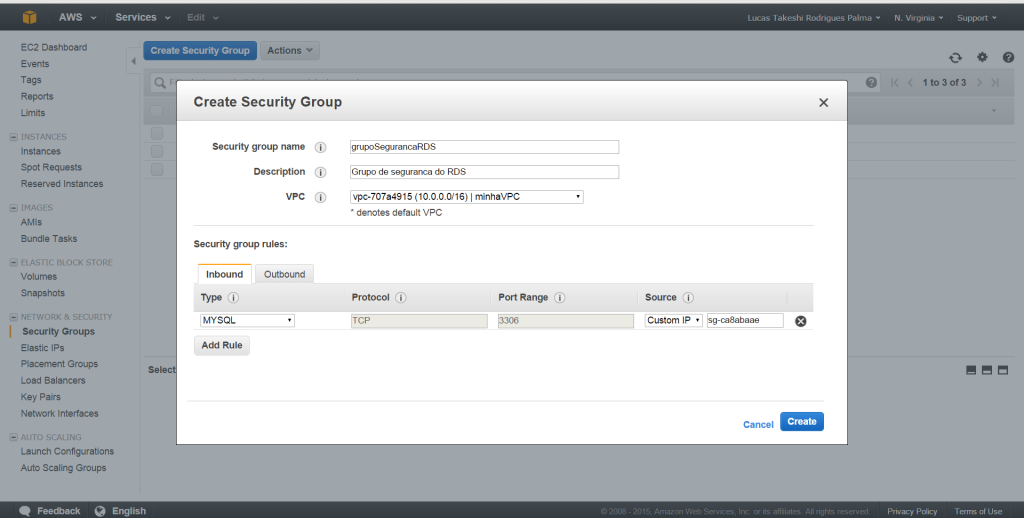Click the info icon next to VPC

coord(321,197)
